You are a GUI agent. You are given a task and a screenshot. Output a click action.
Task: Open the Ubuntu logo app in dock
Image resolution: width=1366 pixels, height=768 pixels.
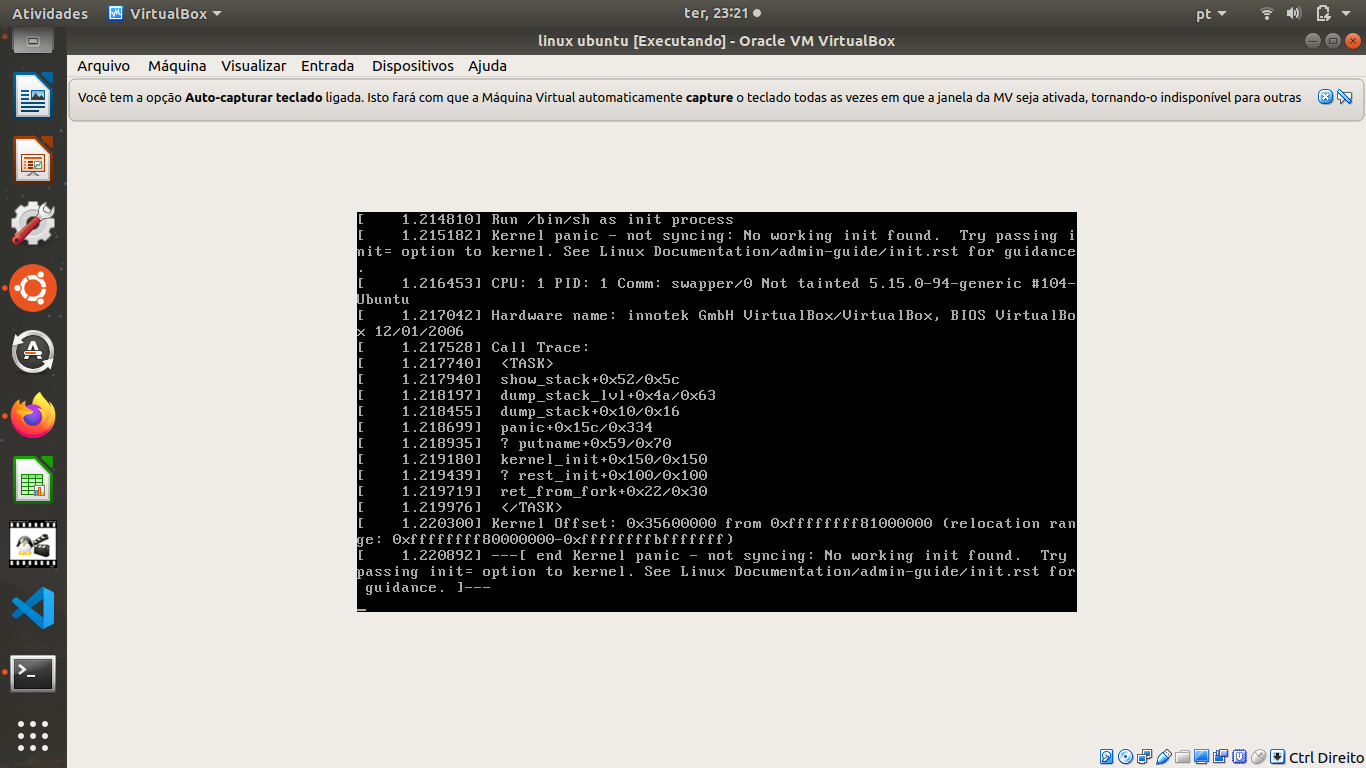[33, 288]
